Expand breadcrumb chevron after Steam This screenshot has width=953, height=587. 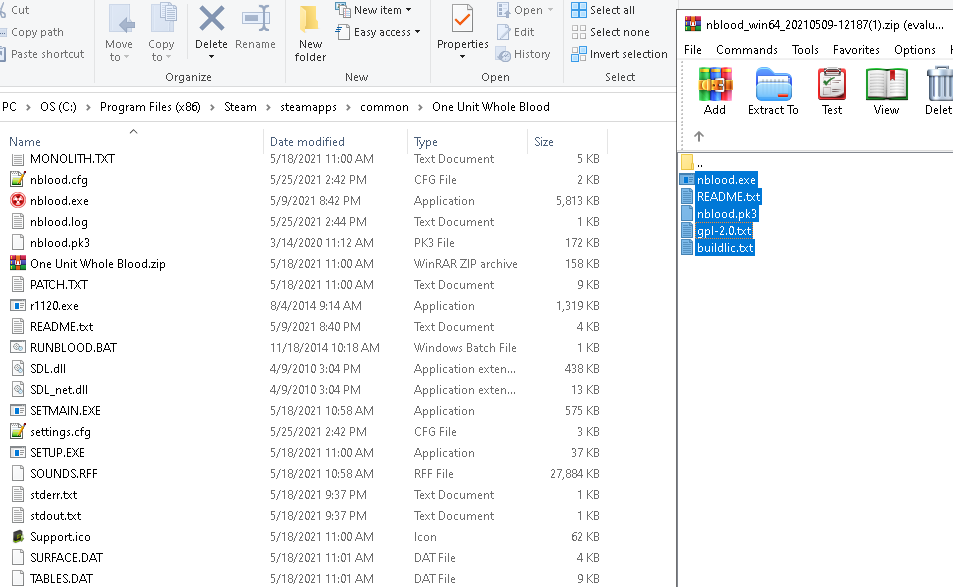[x=268, y=107]
